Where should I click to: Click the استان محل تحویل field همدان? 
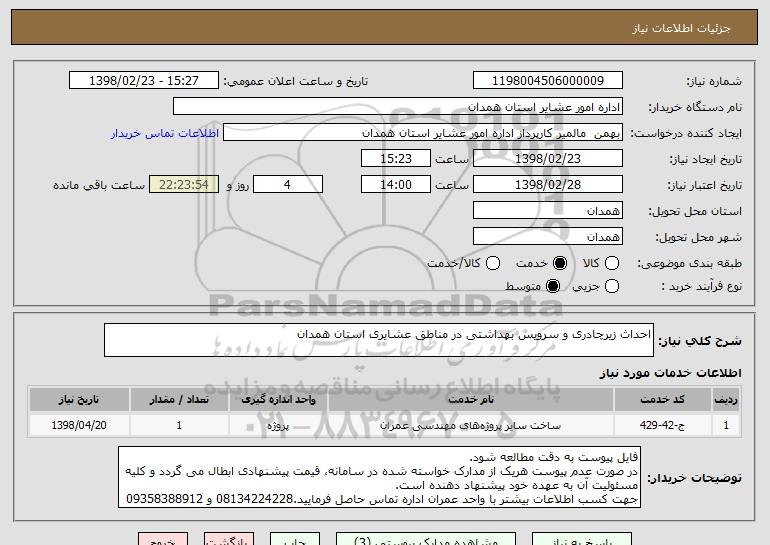point(548,211)
